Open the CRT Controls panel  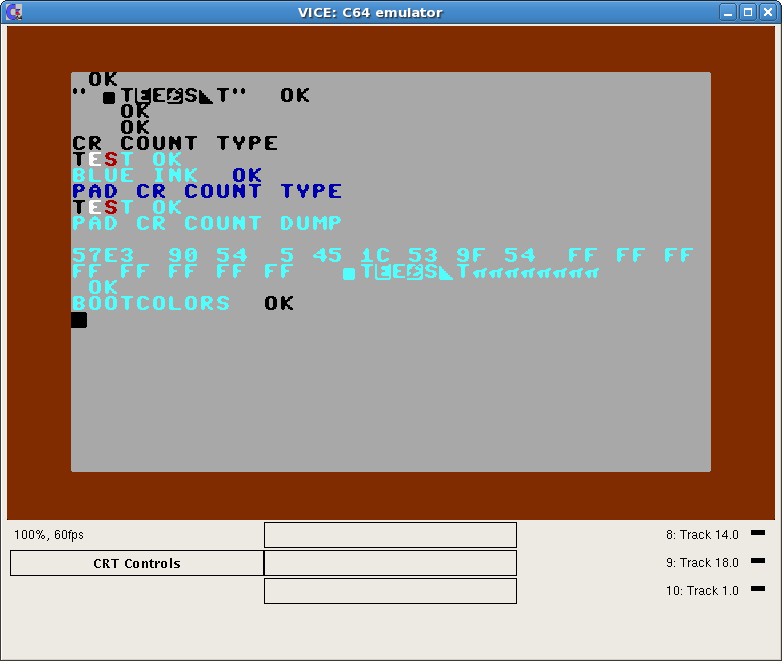pyautogui.click(x=137, y=563)
